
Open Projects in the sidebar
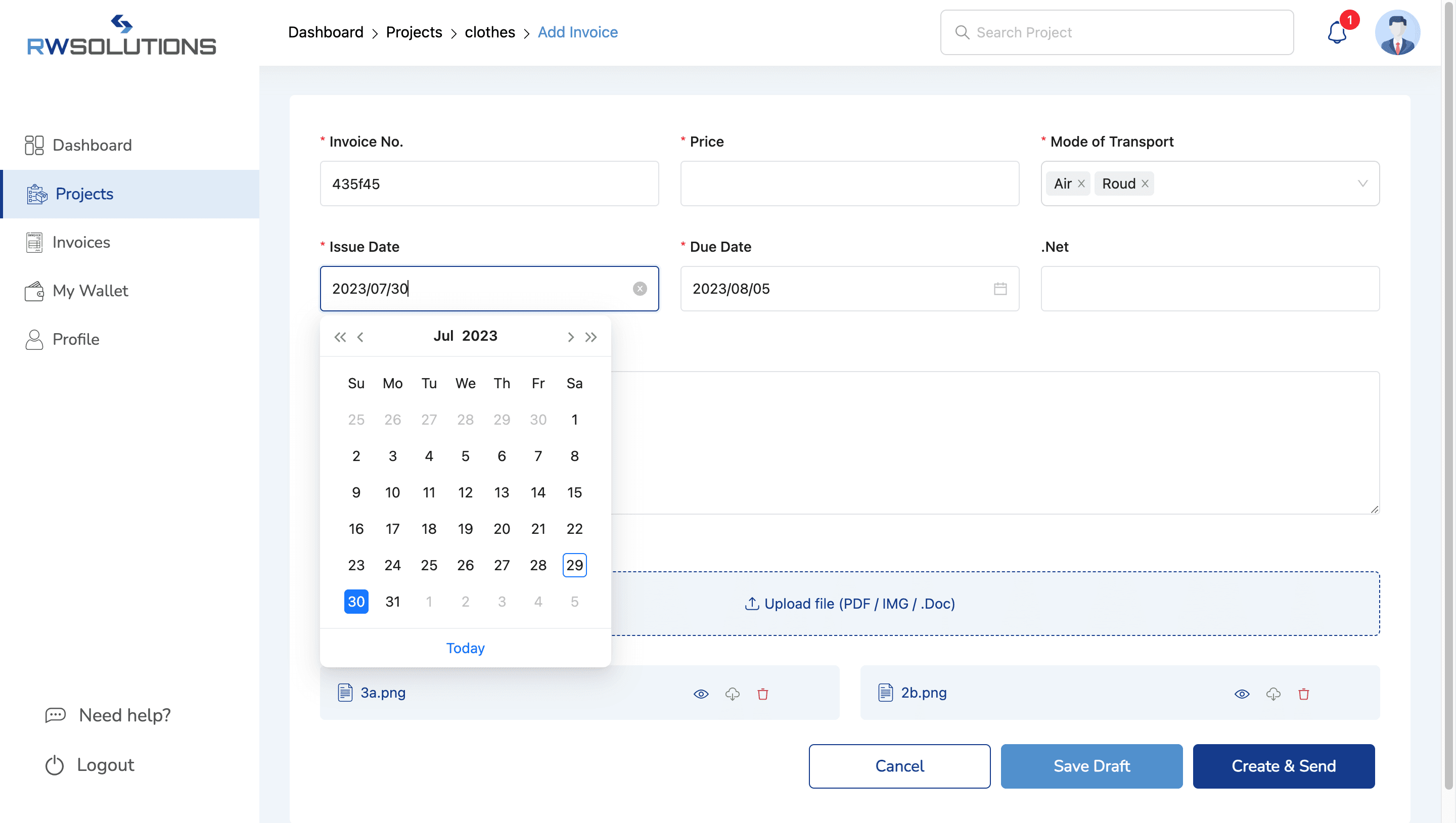130,194
